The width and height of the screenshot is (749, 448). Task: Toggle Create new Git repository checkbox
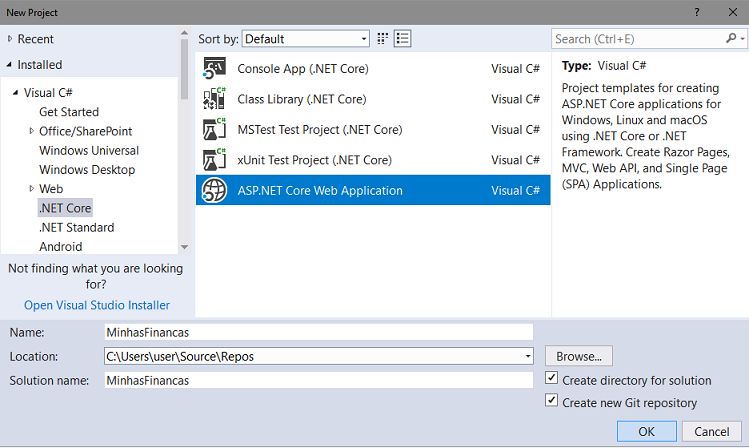pos(551,400)
